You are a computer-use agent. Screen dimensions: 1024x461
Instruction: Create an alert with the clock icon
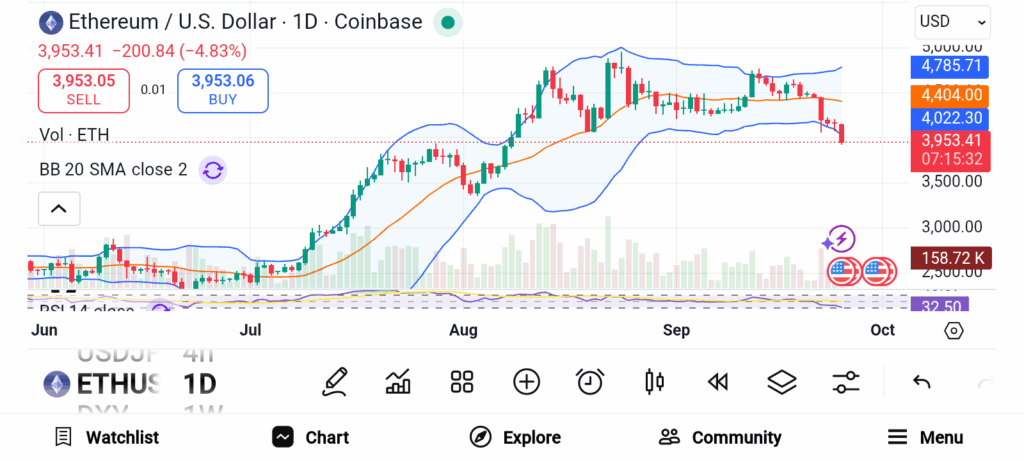(x=590, y=381)
